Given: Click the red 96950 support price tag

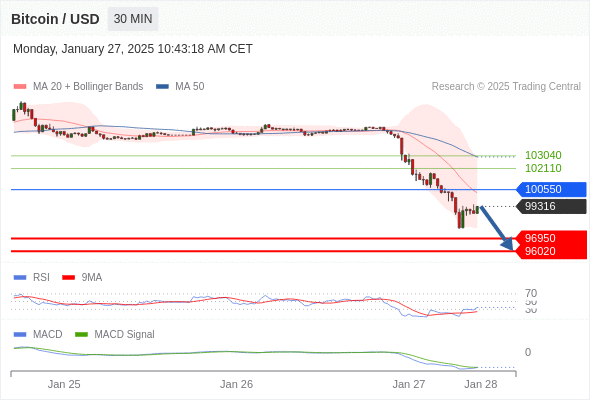Looking at the screenshot, I should [x=551, y=238].
